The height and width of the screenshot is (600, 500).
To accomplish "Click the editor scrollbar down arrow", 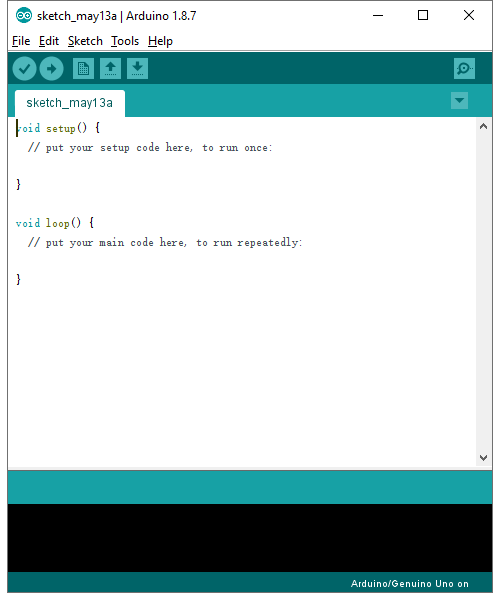I will [x=484, y=458].
